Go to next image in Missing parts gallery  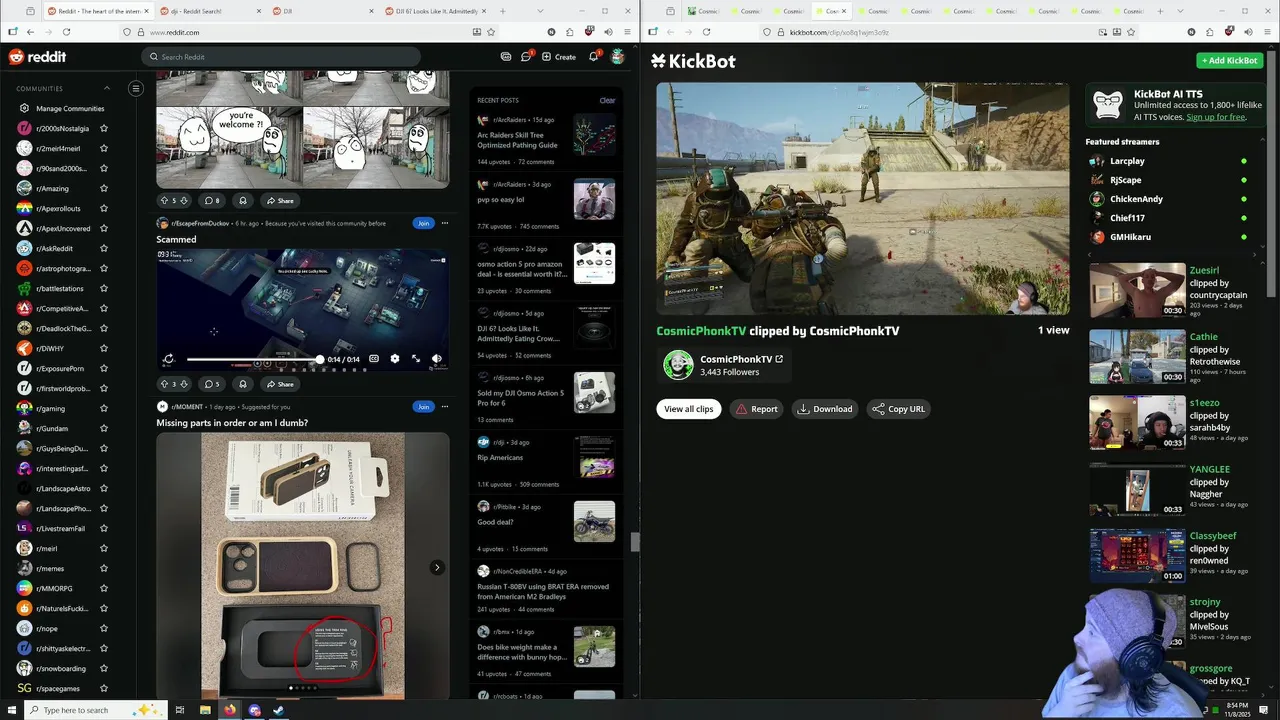(x=437, y=567)
